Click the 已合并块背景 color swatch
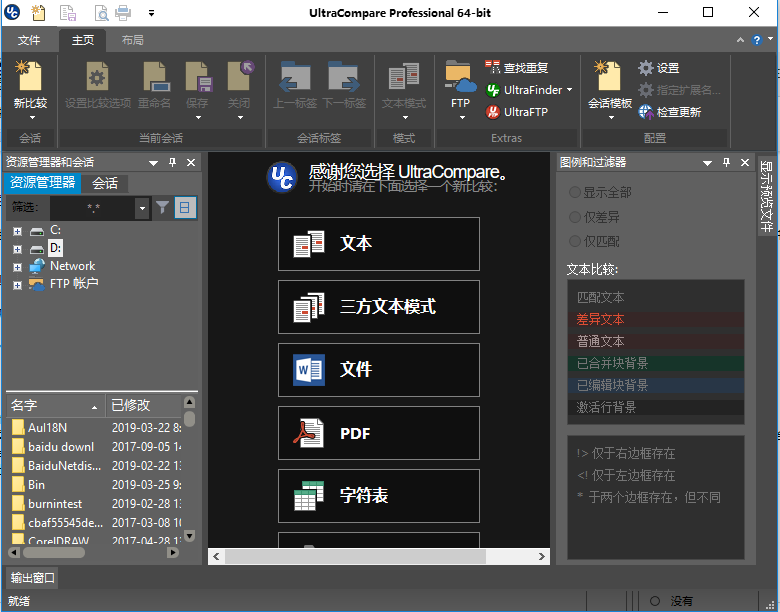Viewport: 780px width, 612px height. click(x=656, y=363)
